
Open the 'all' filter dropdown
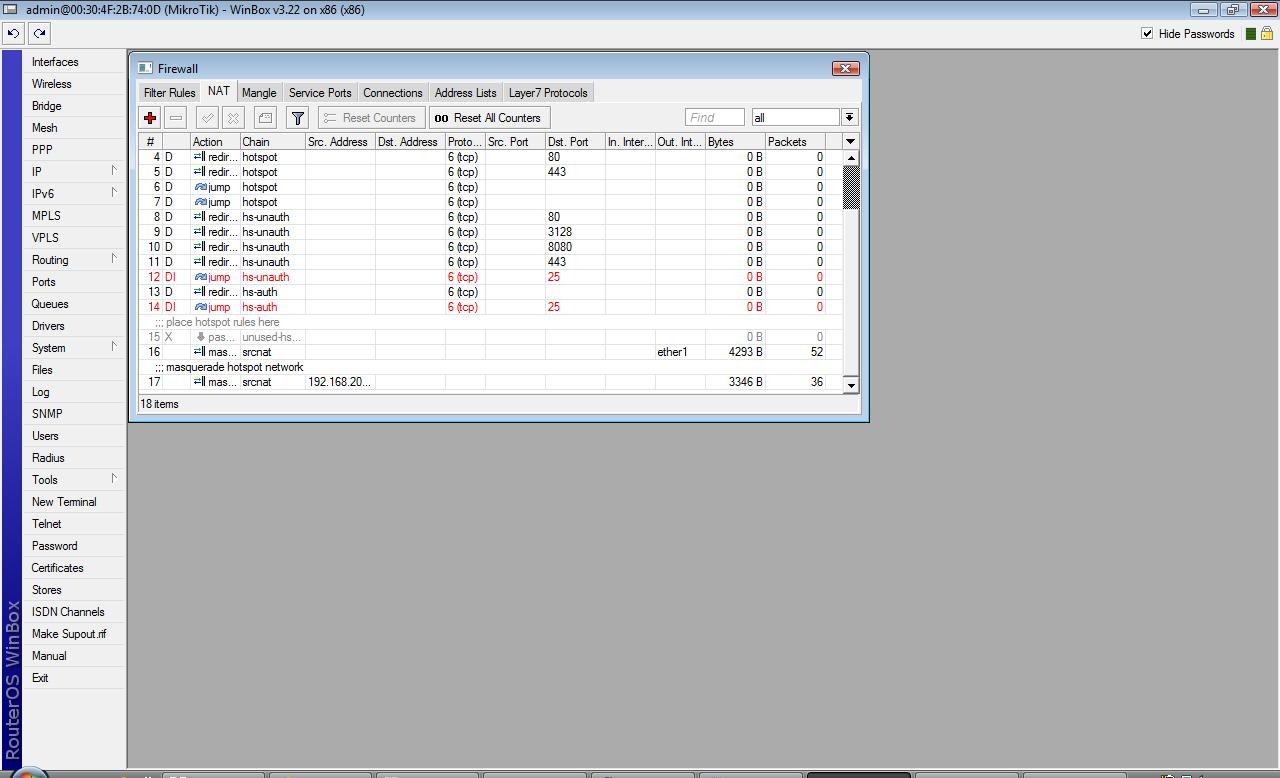pyautogui.click(x=849, y=118)
